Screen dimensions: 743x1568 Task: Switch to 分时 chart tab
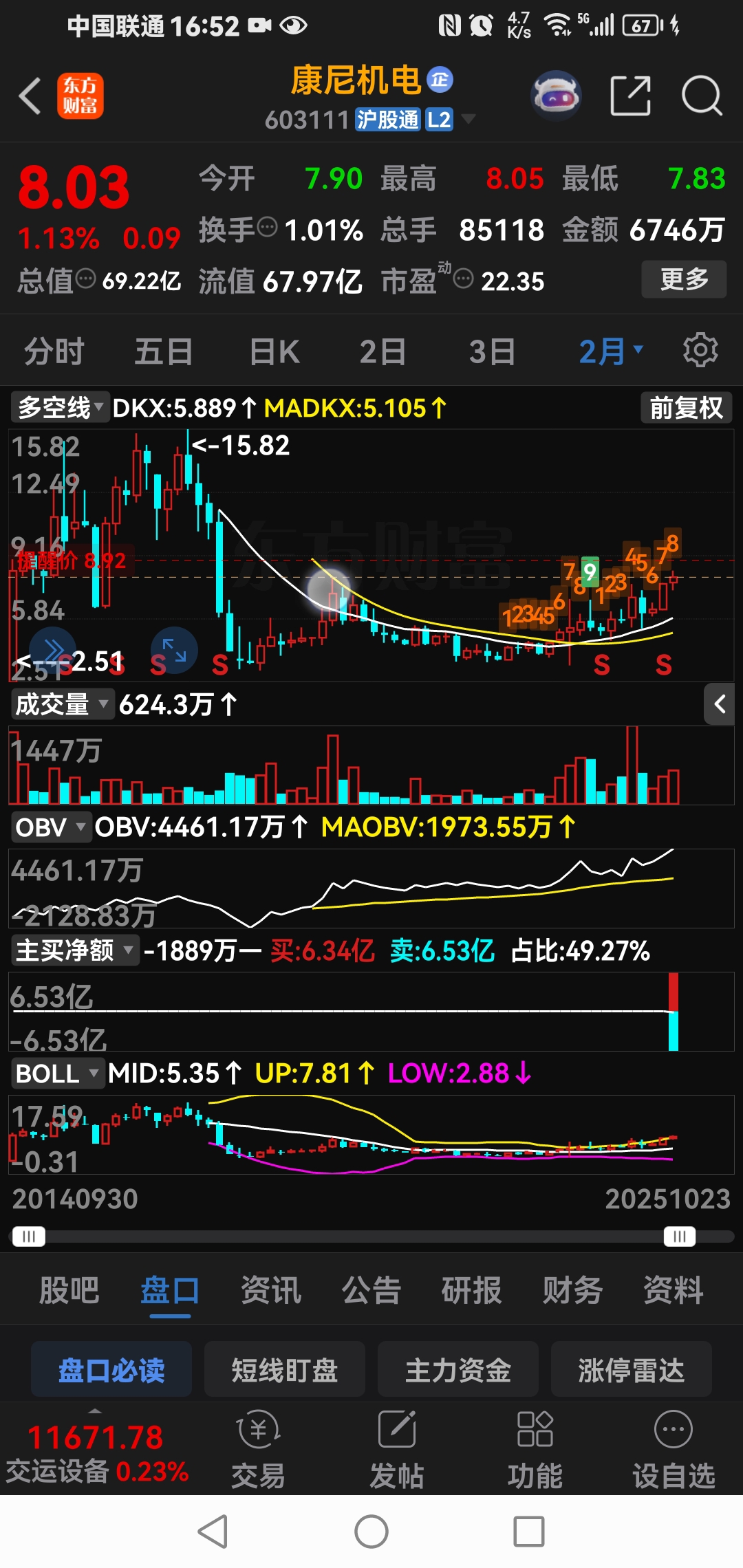pos(54,351)
